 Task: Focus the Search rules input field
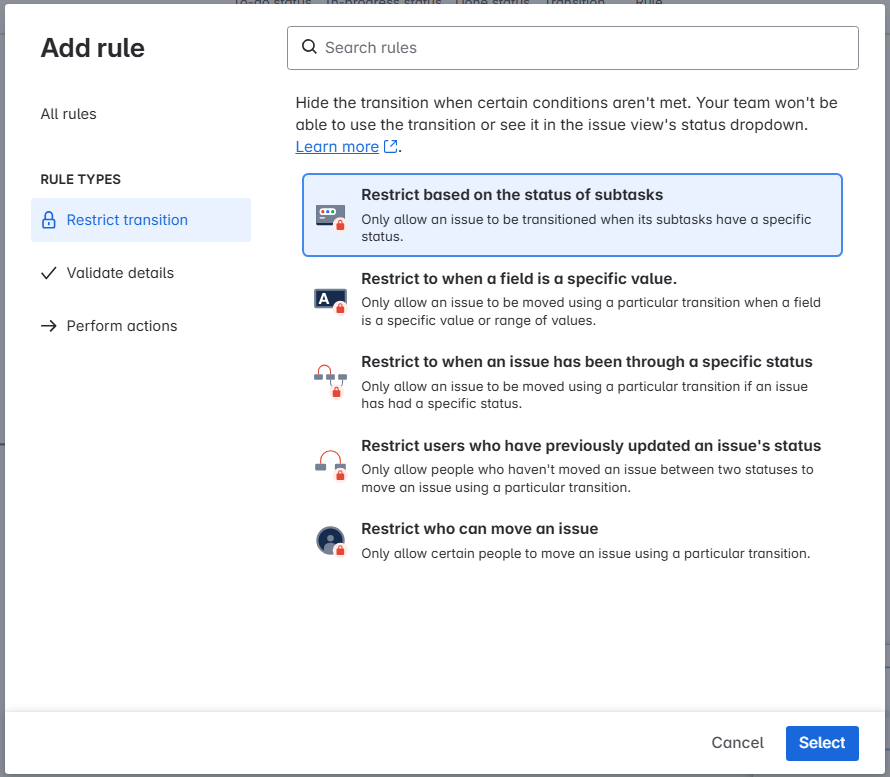[x=580, y=48]
